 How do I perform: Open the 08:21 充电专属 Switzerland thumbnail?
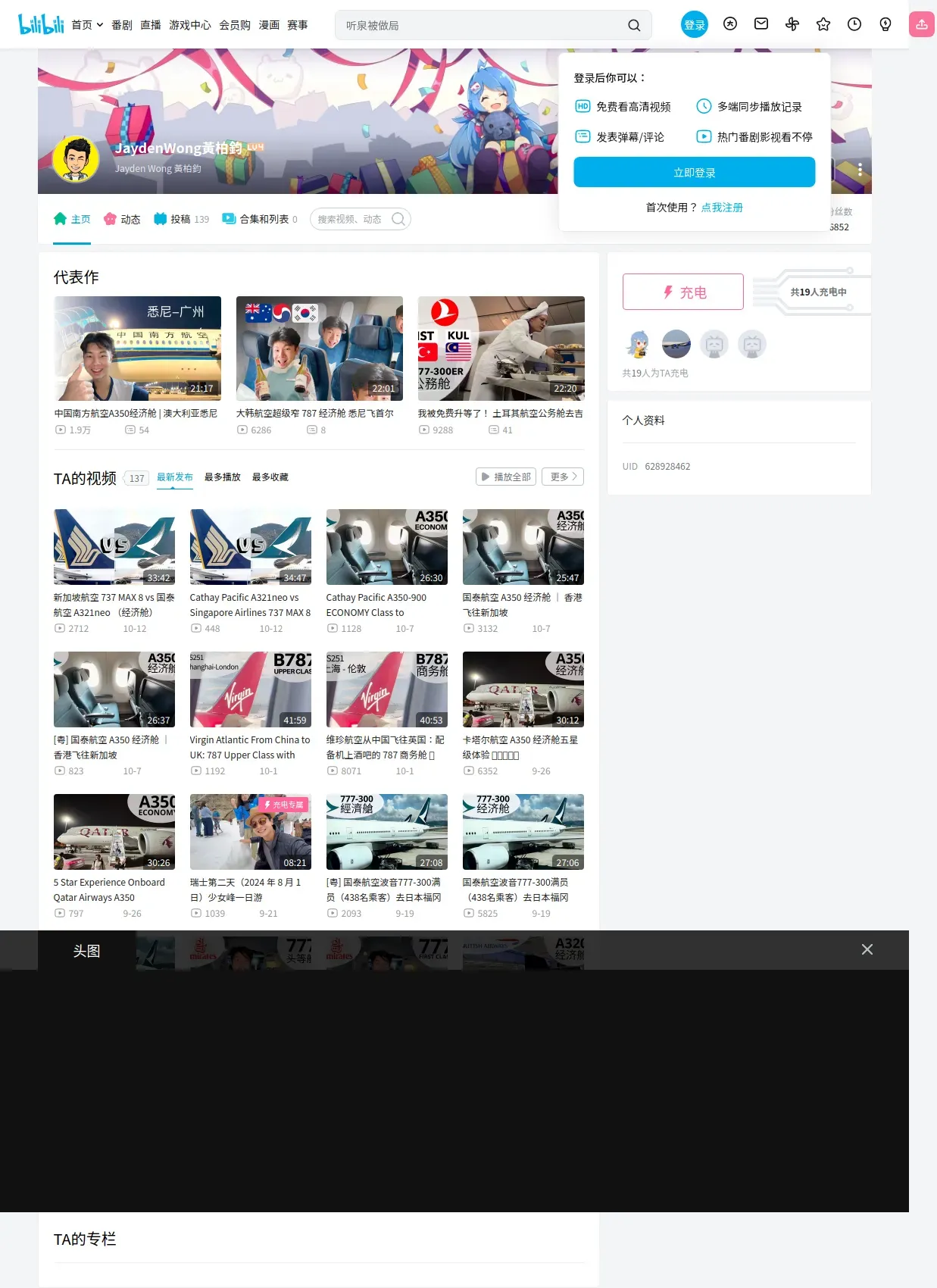pyautogui.click(x=251, y=832)
